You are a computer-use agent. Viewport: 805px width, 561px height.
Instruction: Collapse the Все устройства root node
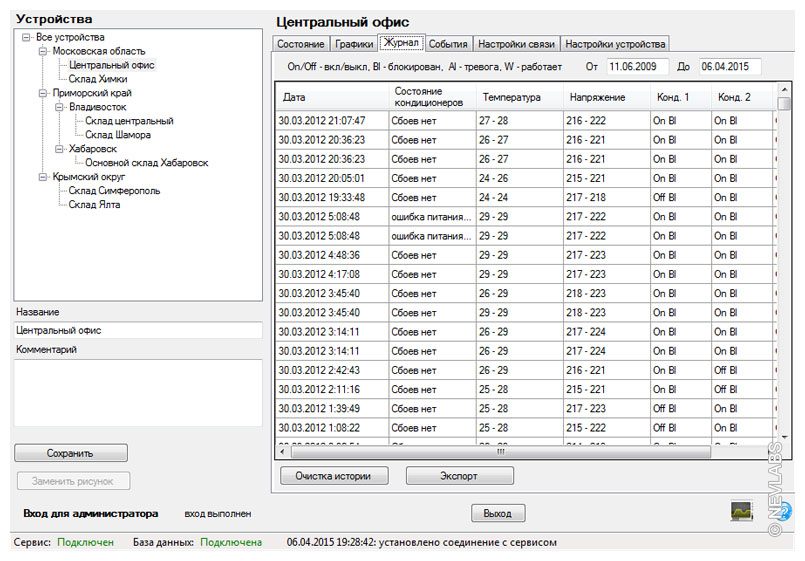[x=26, y=37]
